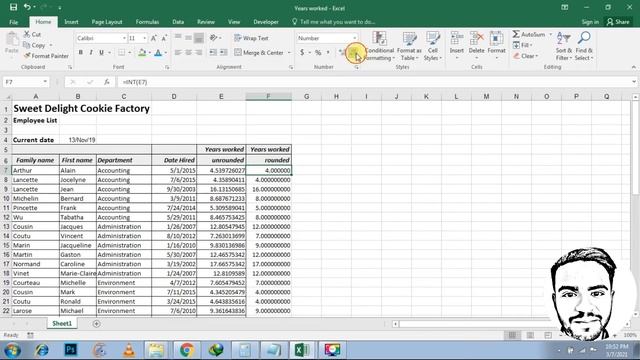Toggle Align Right for the cell

199,52
